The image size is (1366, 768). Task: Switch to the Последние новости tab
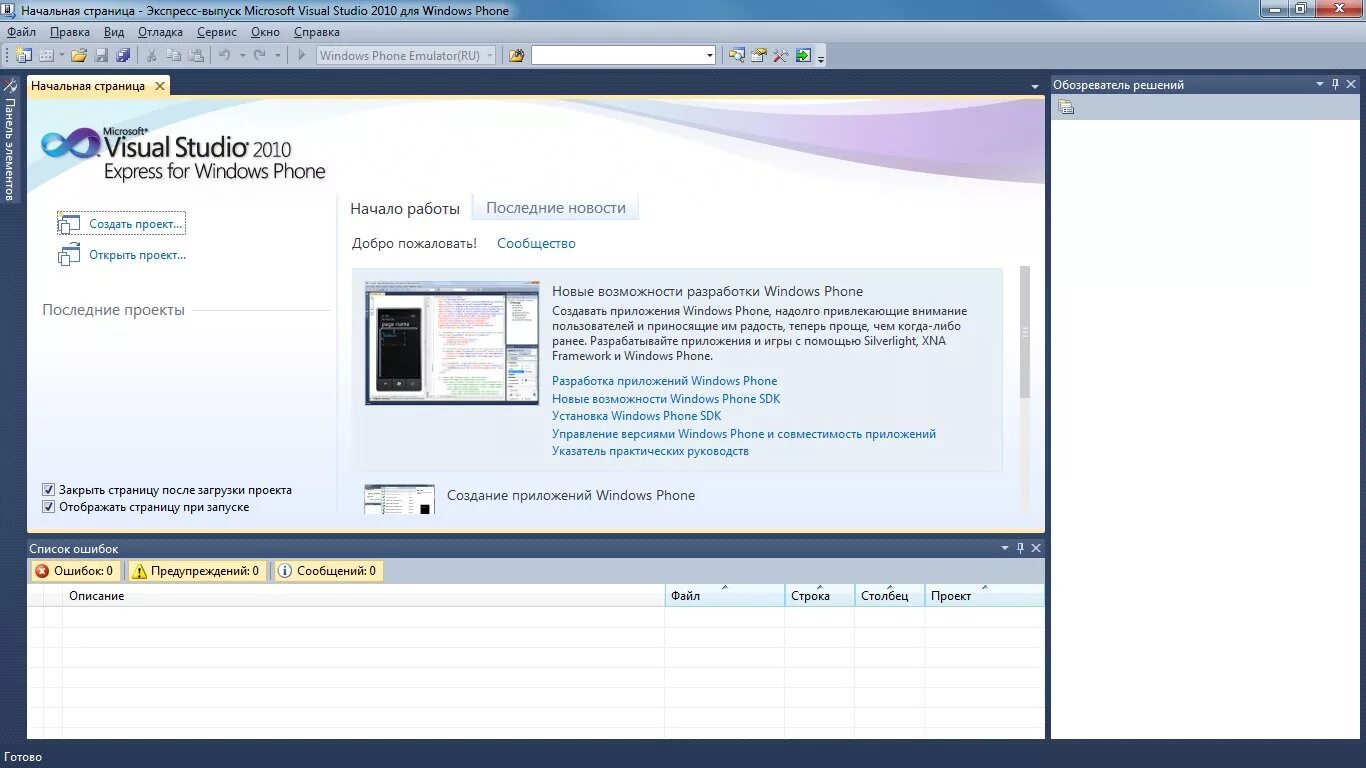coord(556,208)
